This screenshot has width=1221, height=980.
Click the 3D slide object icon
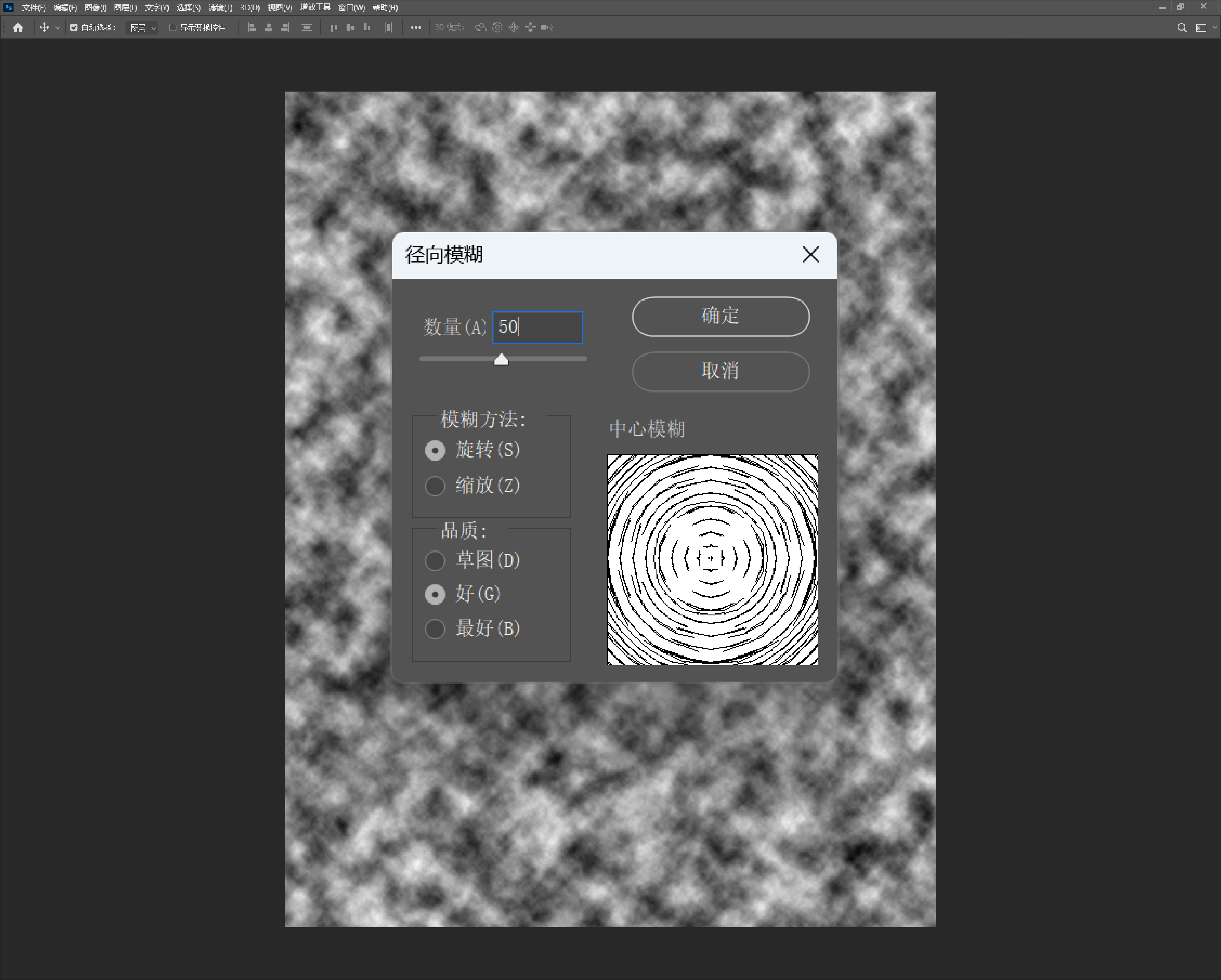[x=530, y=27]
